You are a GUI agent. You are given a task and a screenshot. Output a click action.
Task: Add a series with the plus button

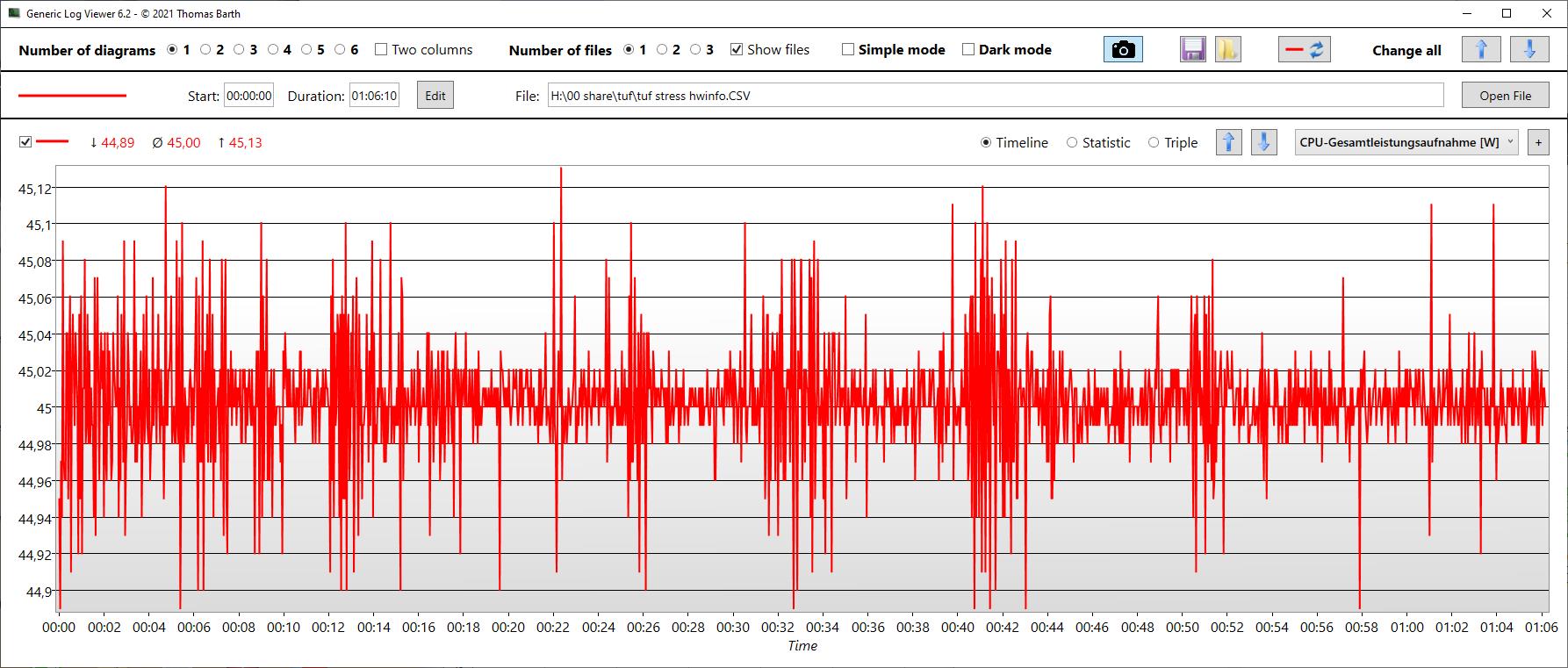[x=1538, y=142]
